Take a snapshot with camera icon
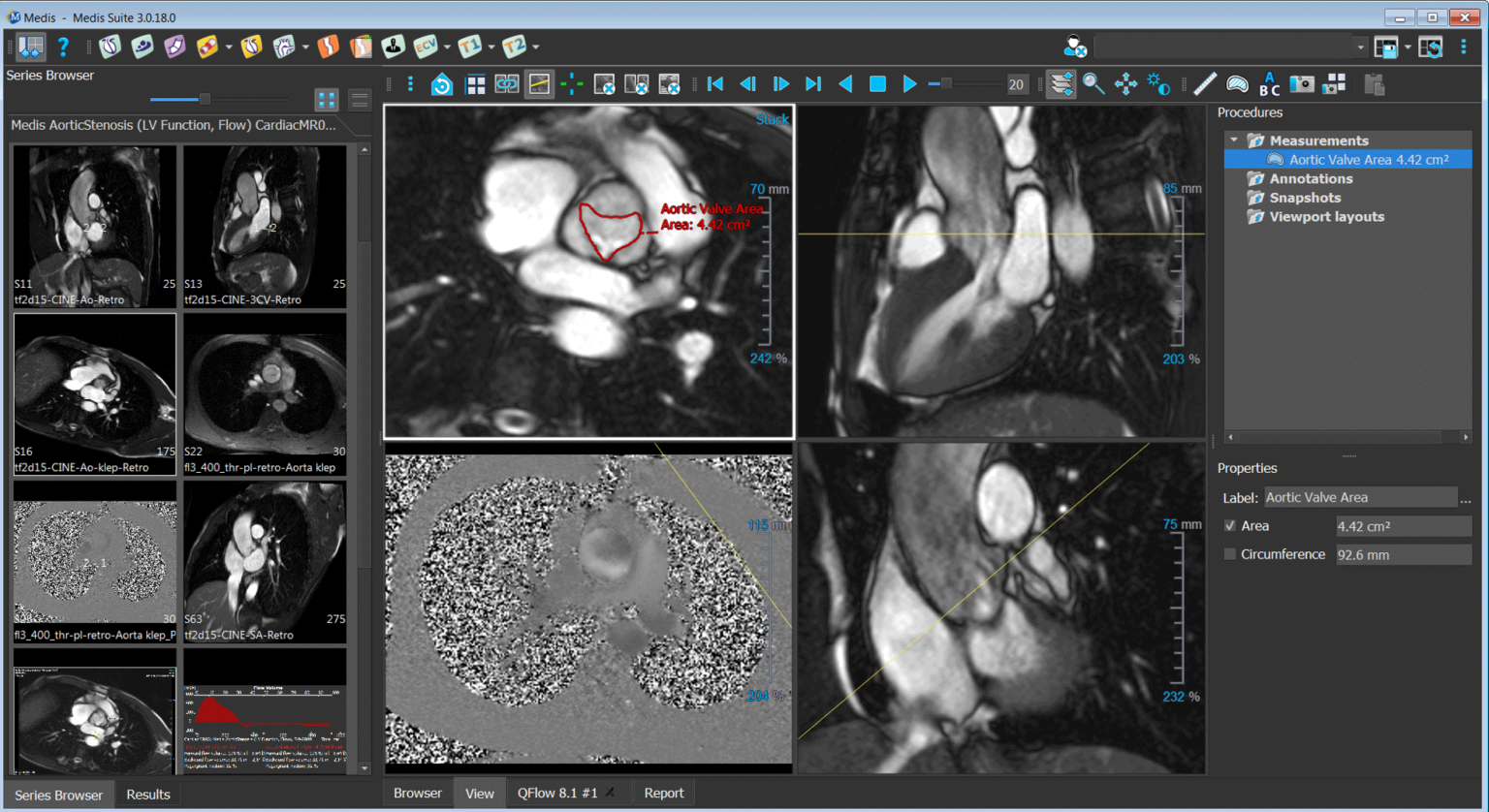 [1302, 84]
